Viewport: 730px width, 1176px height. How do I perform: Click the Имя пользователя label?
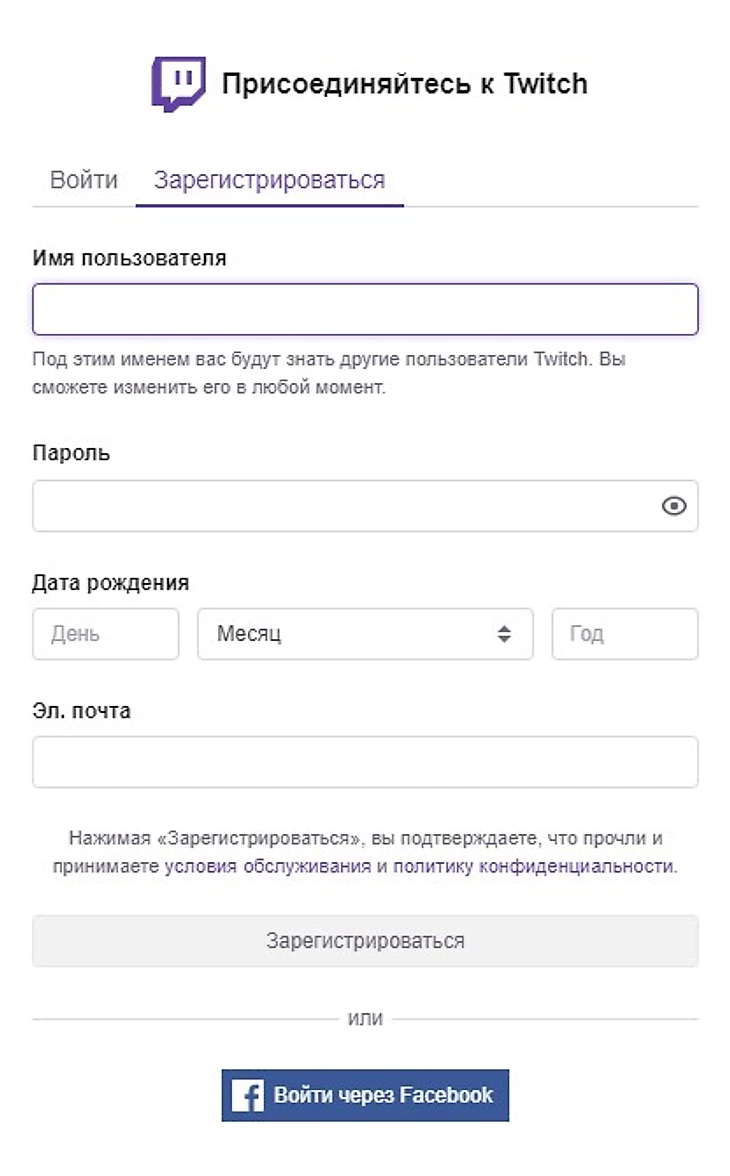point(129,258)
